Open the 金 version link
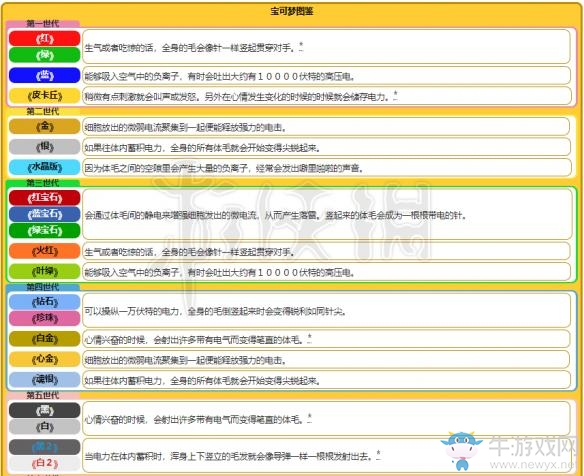Image resolution: width=584 pixels, height=476 pixels. 45,126
